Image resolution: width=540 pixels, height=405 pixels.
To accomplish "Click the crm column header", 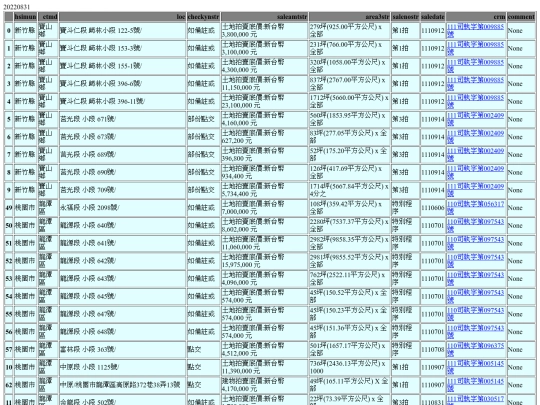I will [x=476, y=17].
